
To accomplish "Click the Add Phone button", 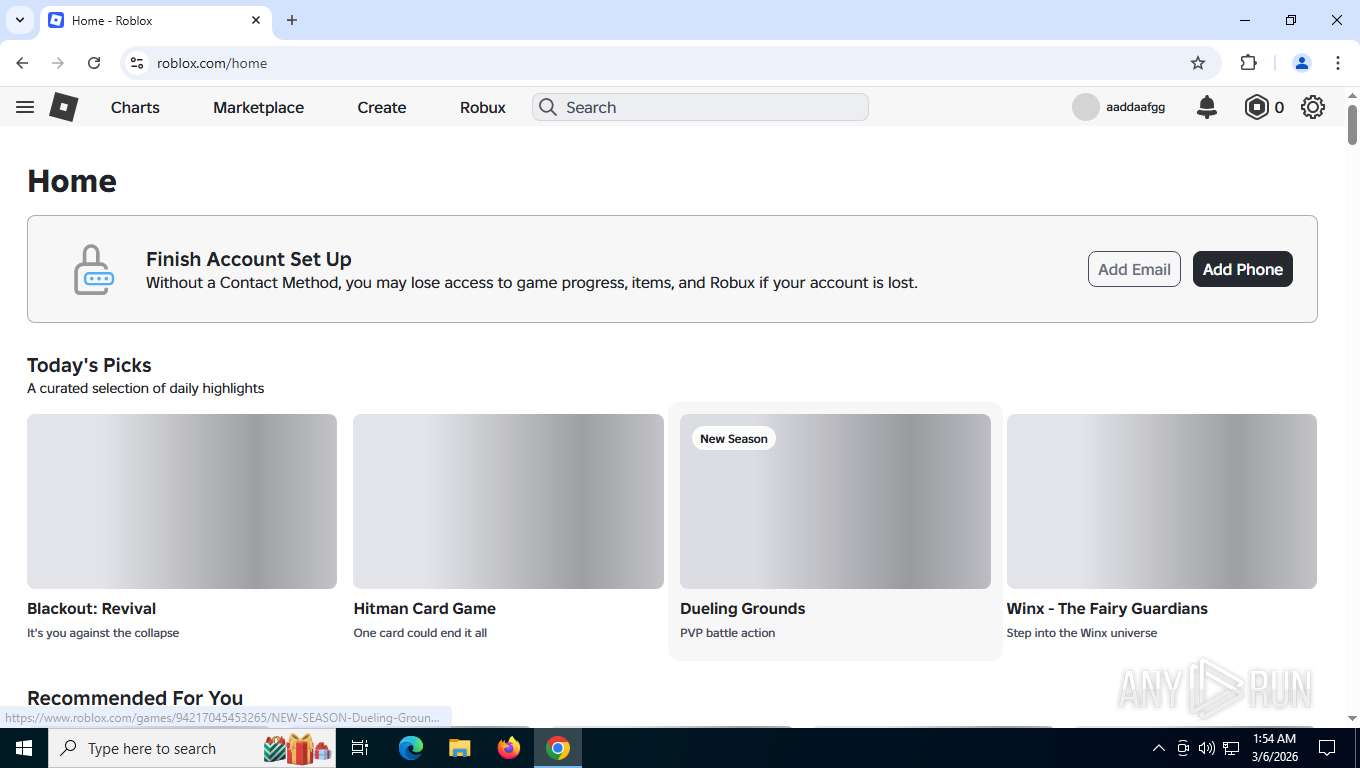I will point(1243,269).
